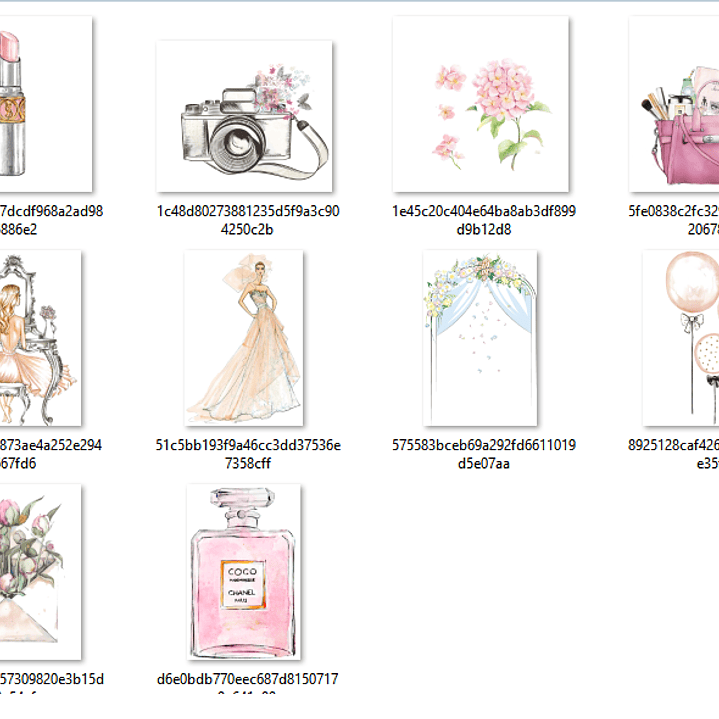Click filename starting with 5fe0838c2fc32
Image resolution: width=719 pixels, height=719 pixels.
[x=674, y=220]
